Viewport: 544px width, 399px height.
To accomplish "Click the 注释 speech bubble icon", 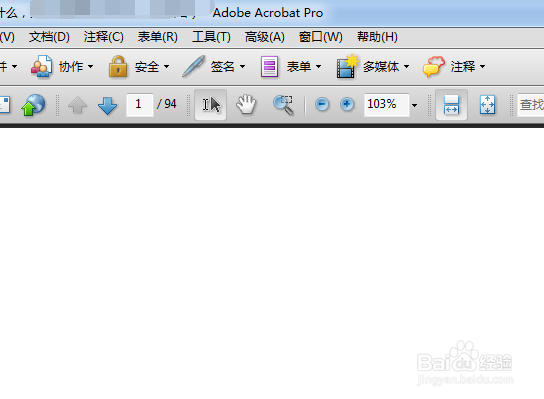I will tap(434, 66).
